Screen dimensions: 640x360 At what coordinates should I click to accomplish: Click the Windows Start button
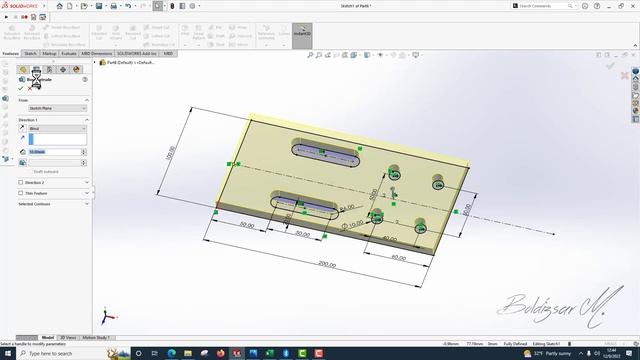pyautogui.click(x=7, y=353)
